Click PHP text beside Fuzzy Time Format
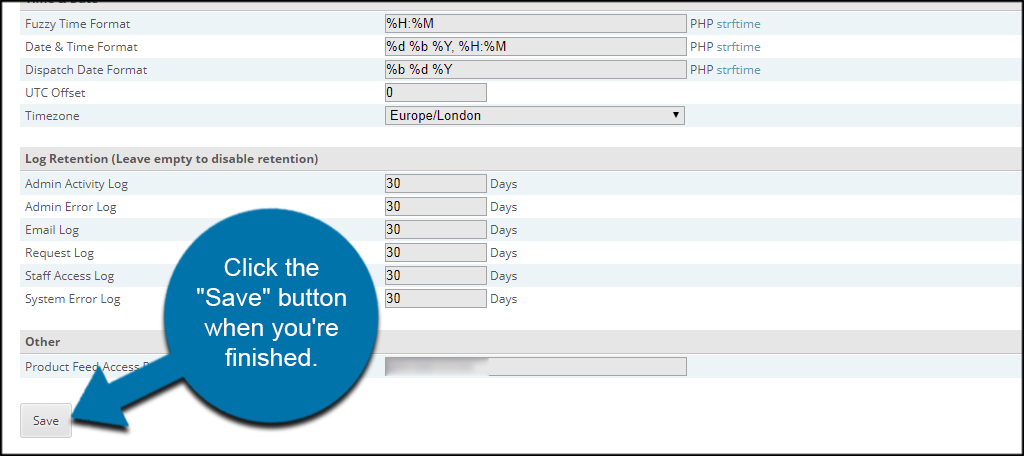 point(702,24)
